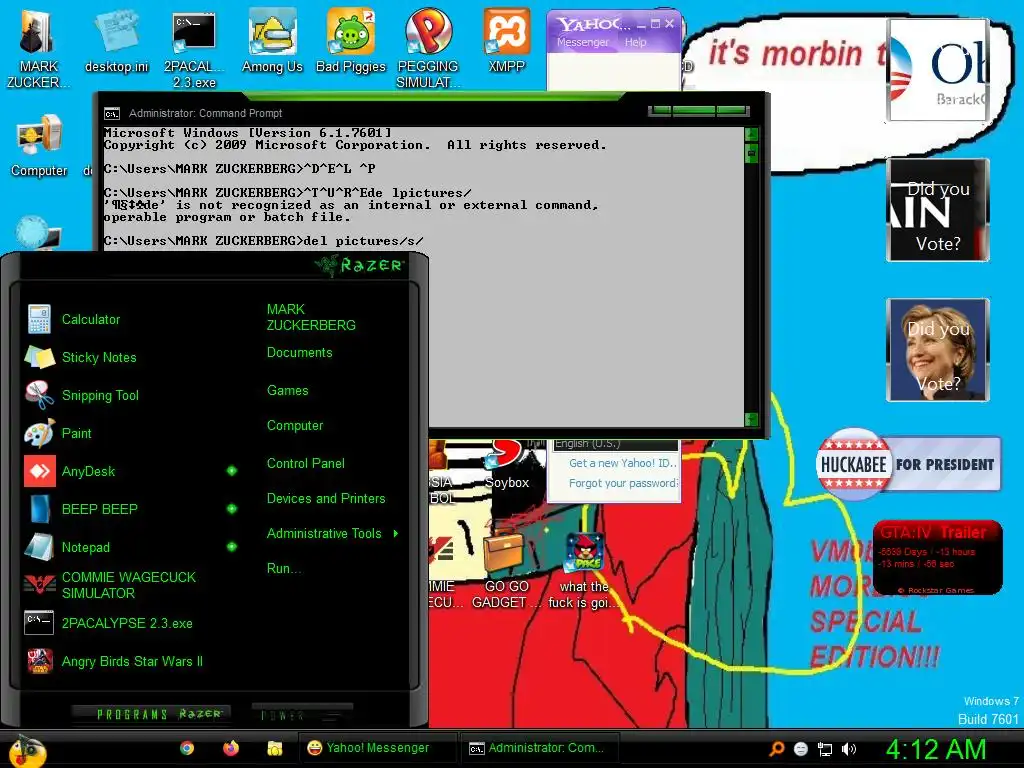The width and height of the screenshot is (1024, 768).
Task: Click the Hillary 'Did you Vote?' gadget
Action: [x=938, y=350]
